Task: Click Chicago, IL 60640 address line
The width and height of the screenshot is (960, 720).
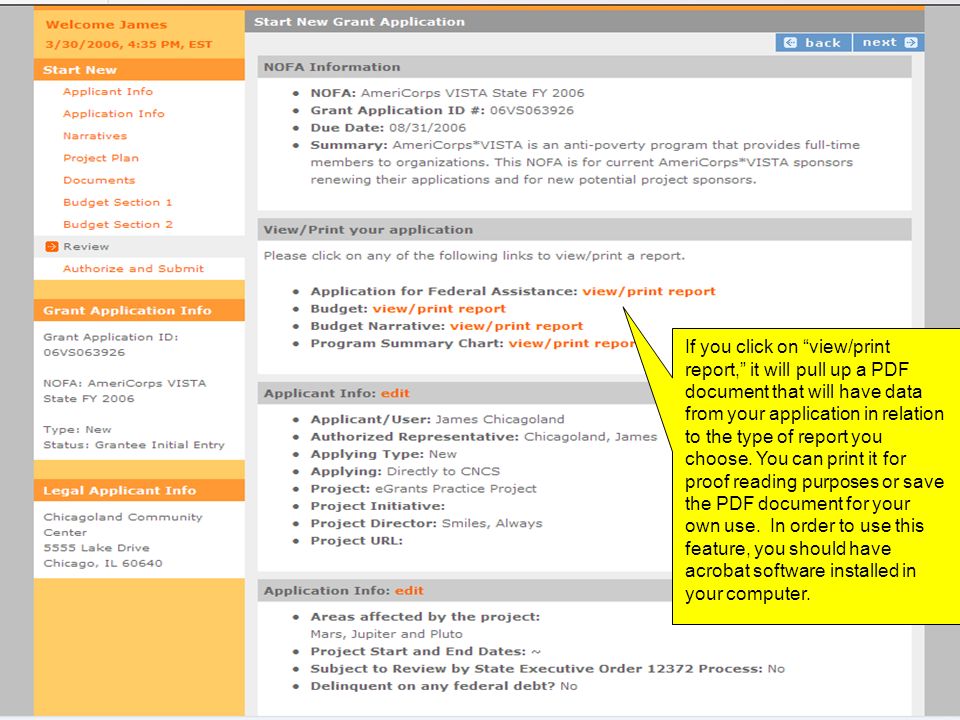Action: tap(103, 563)
